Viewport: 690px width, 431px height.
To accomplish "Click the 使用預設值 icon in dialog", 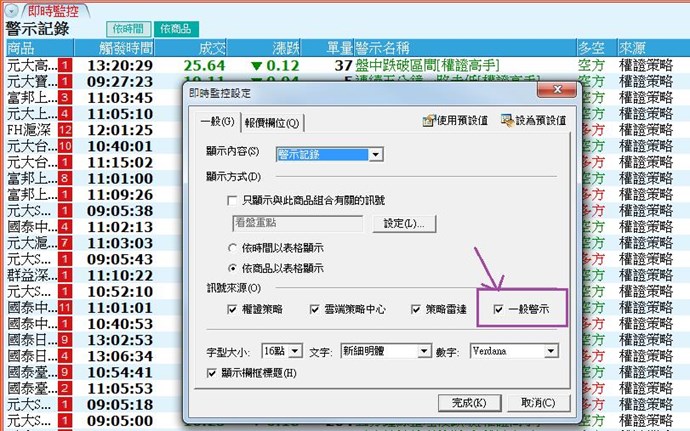I will 428,120.
